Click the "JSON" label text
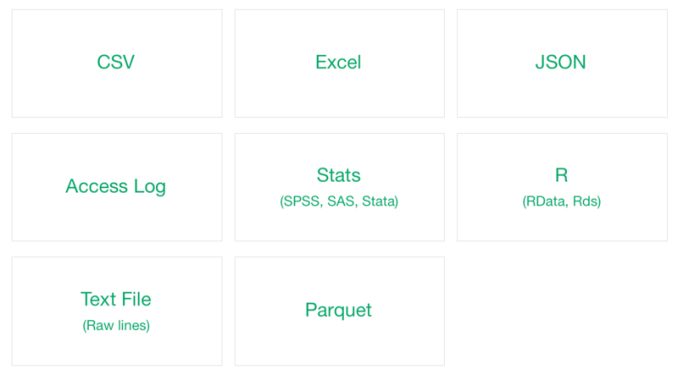 [x=561, y=62]
